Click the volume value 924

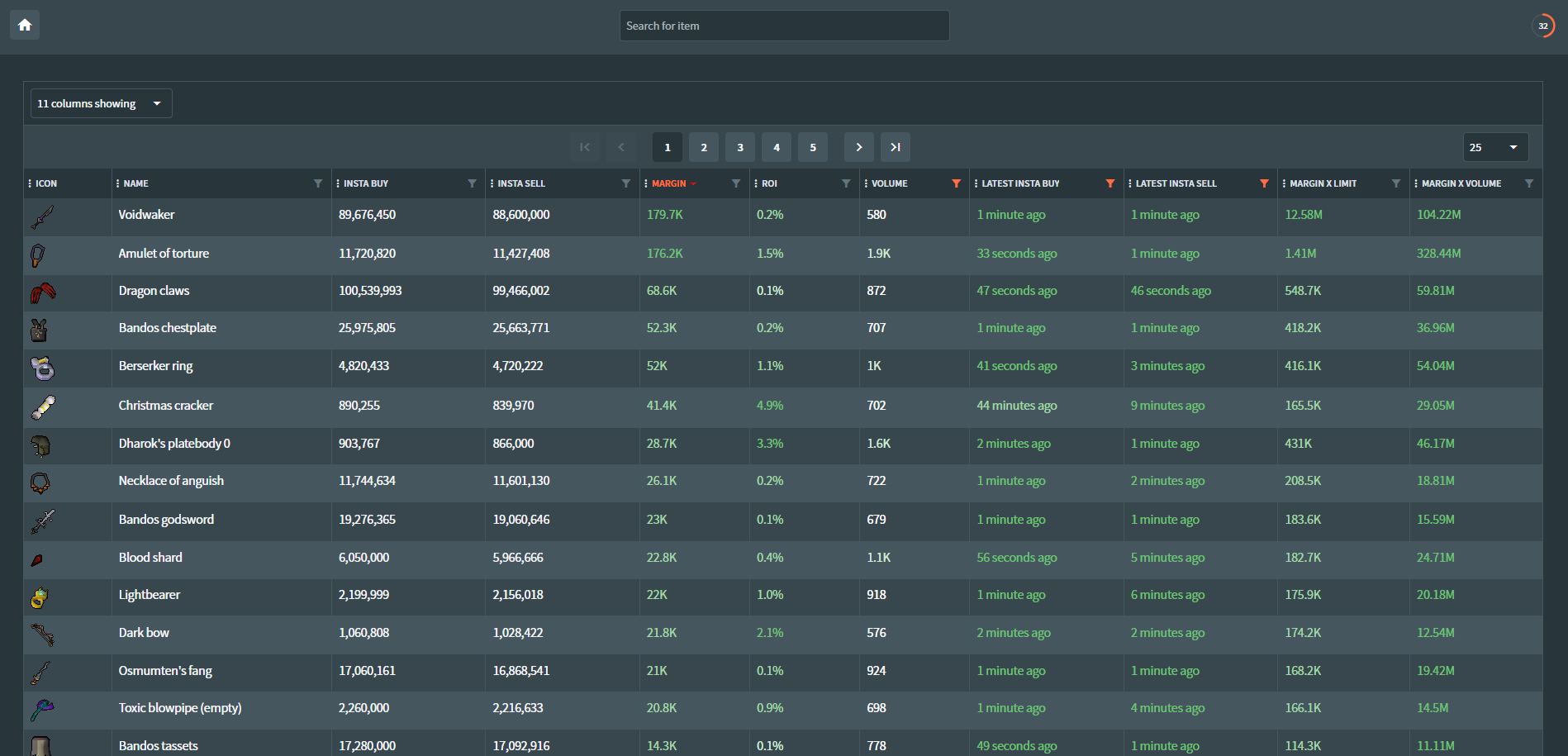[877, 671]
